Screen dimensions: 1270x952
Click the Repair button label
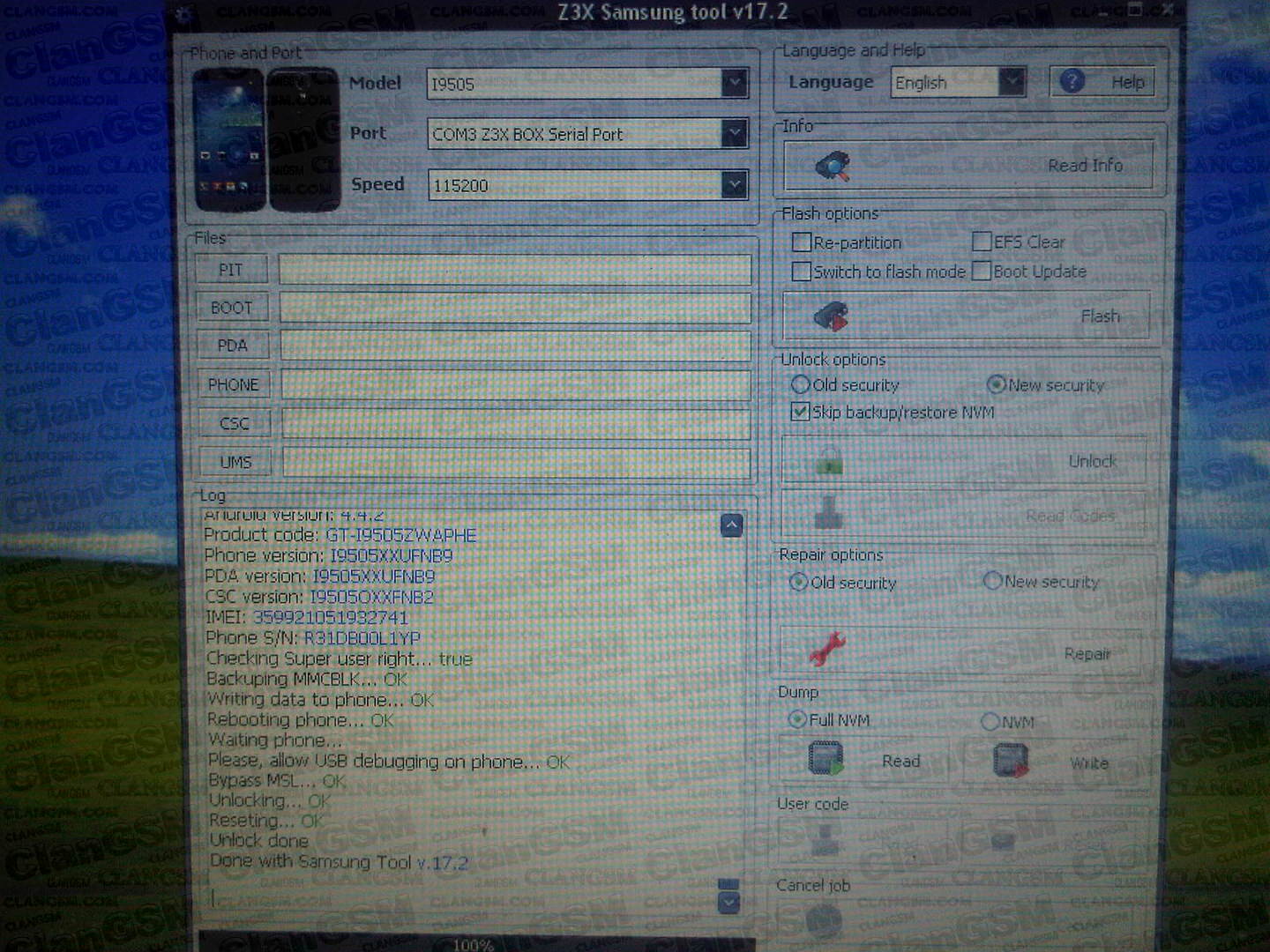[x=1087, y=654]
